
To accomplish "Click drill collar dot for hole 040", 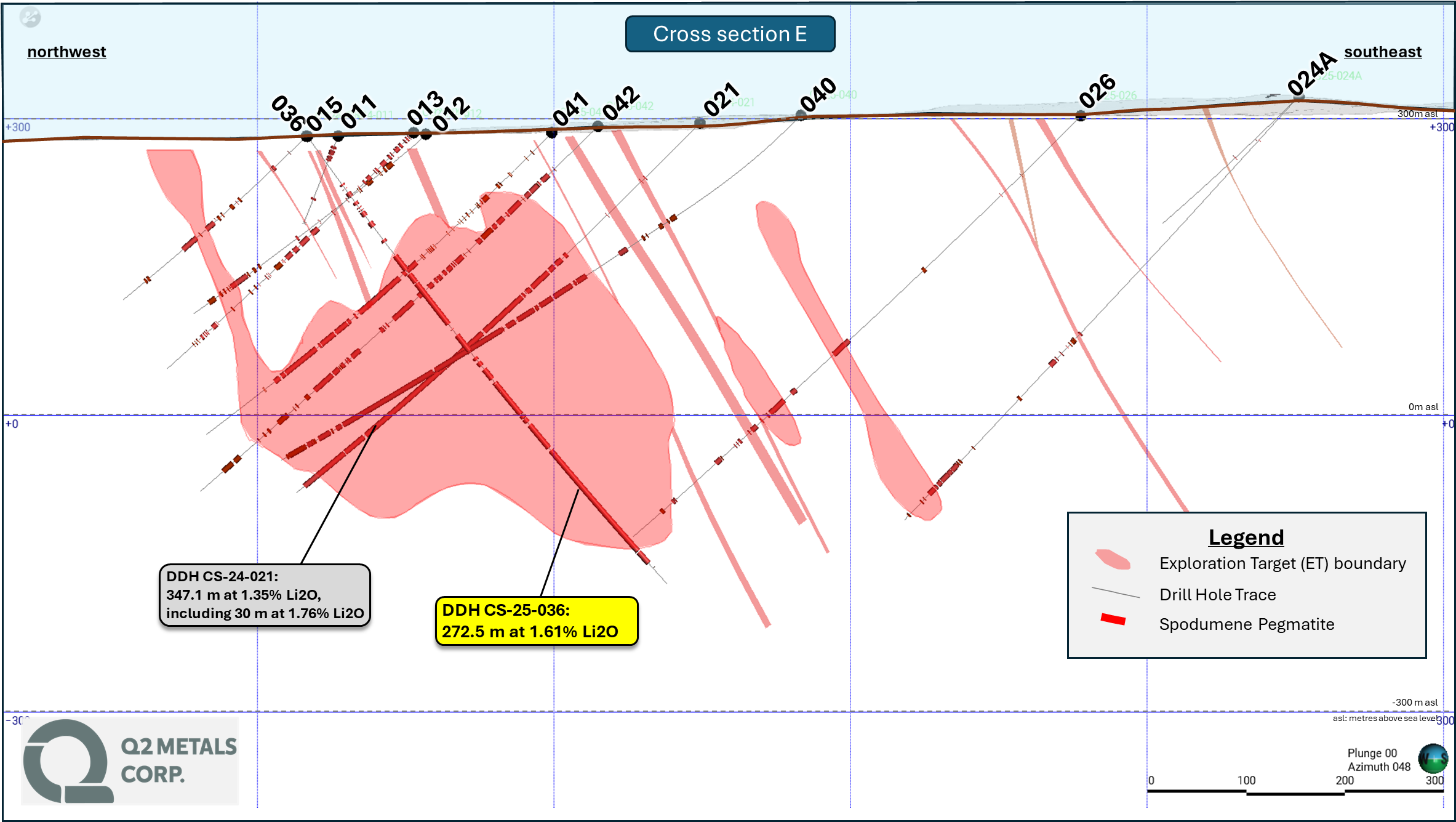I will tap(801, 115).
